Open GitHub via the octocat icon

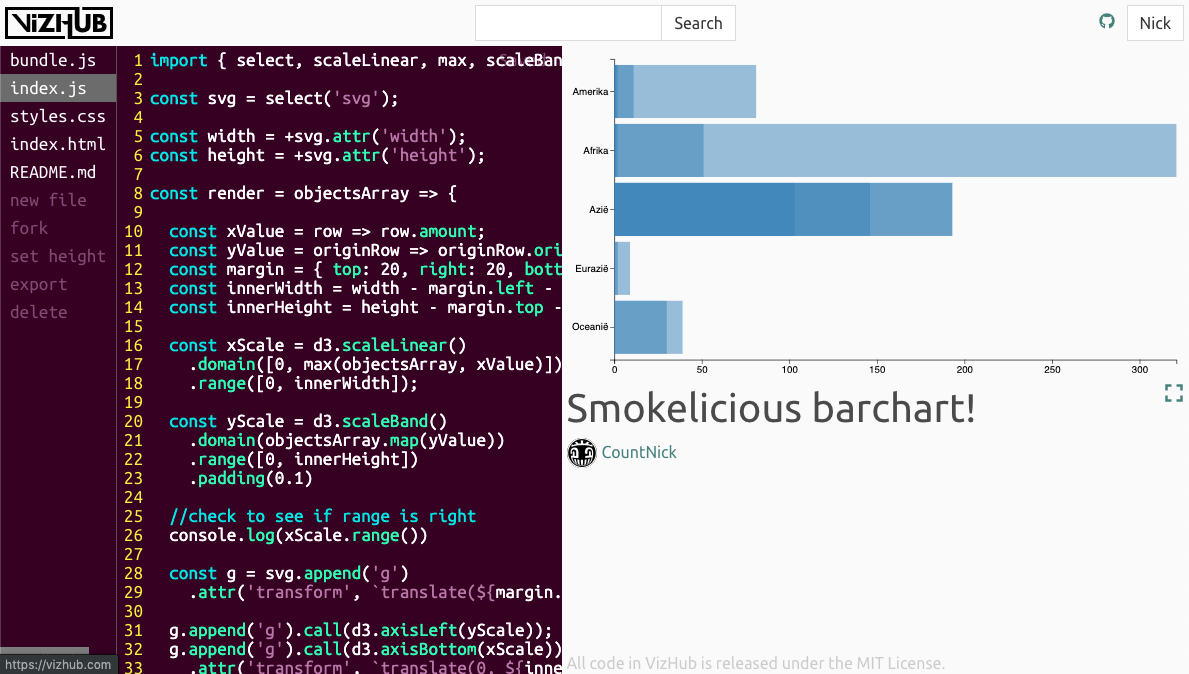point(1106,20)
